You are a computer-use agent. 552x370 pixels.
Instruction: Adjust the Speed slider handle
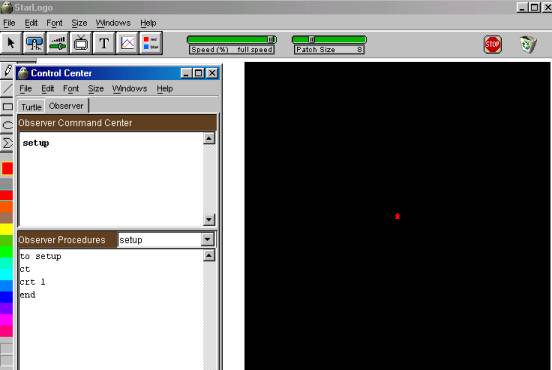point(271,39)
